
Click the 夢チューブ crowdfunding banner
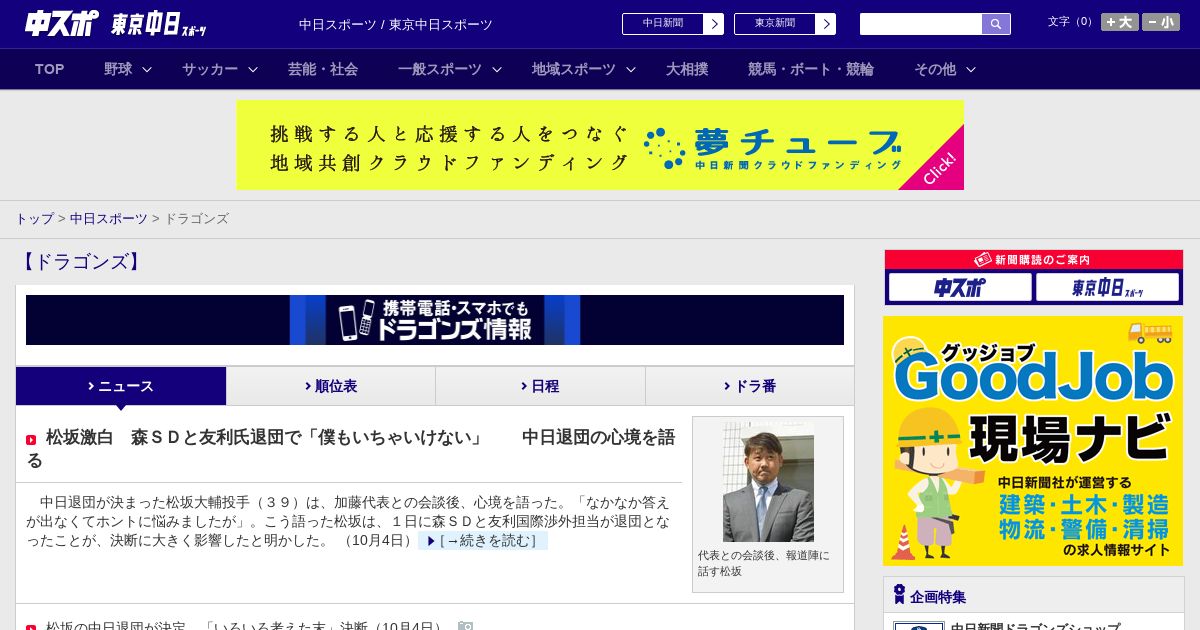(600, 145)
